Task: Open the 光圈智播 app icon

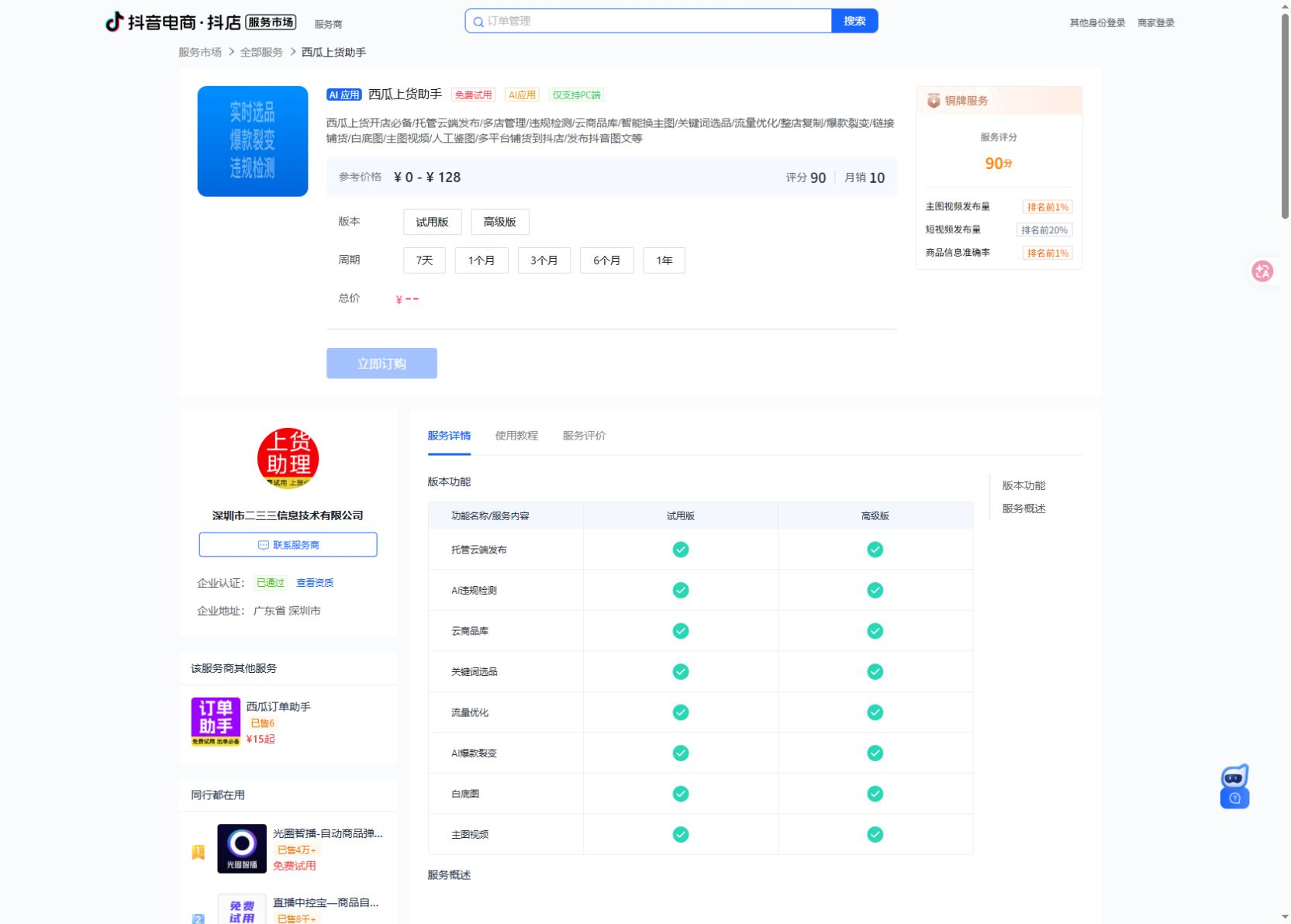Action: 242,849
